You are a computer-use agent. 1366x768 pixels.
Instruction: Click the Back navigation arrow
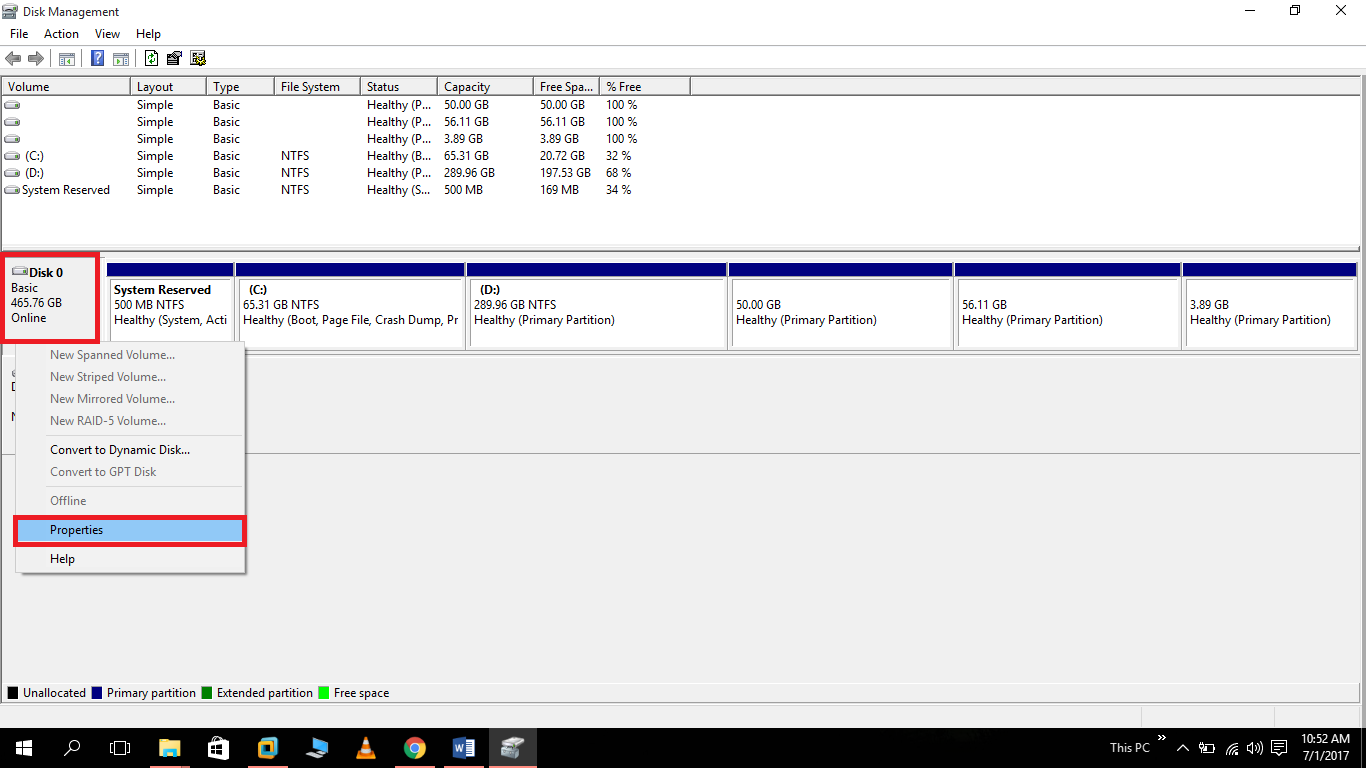[13, 57]
